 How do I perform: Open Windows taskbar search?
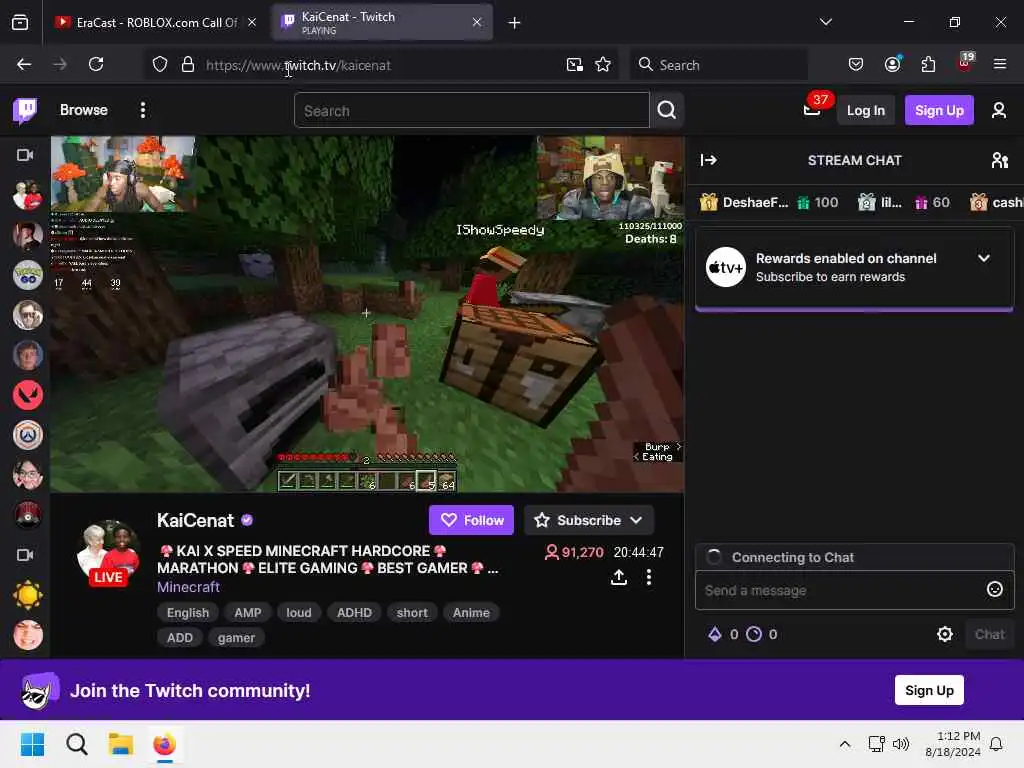76,744
